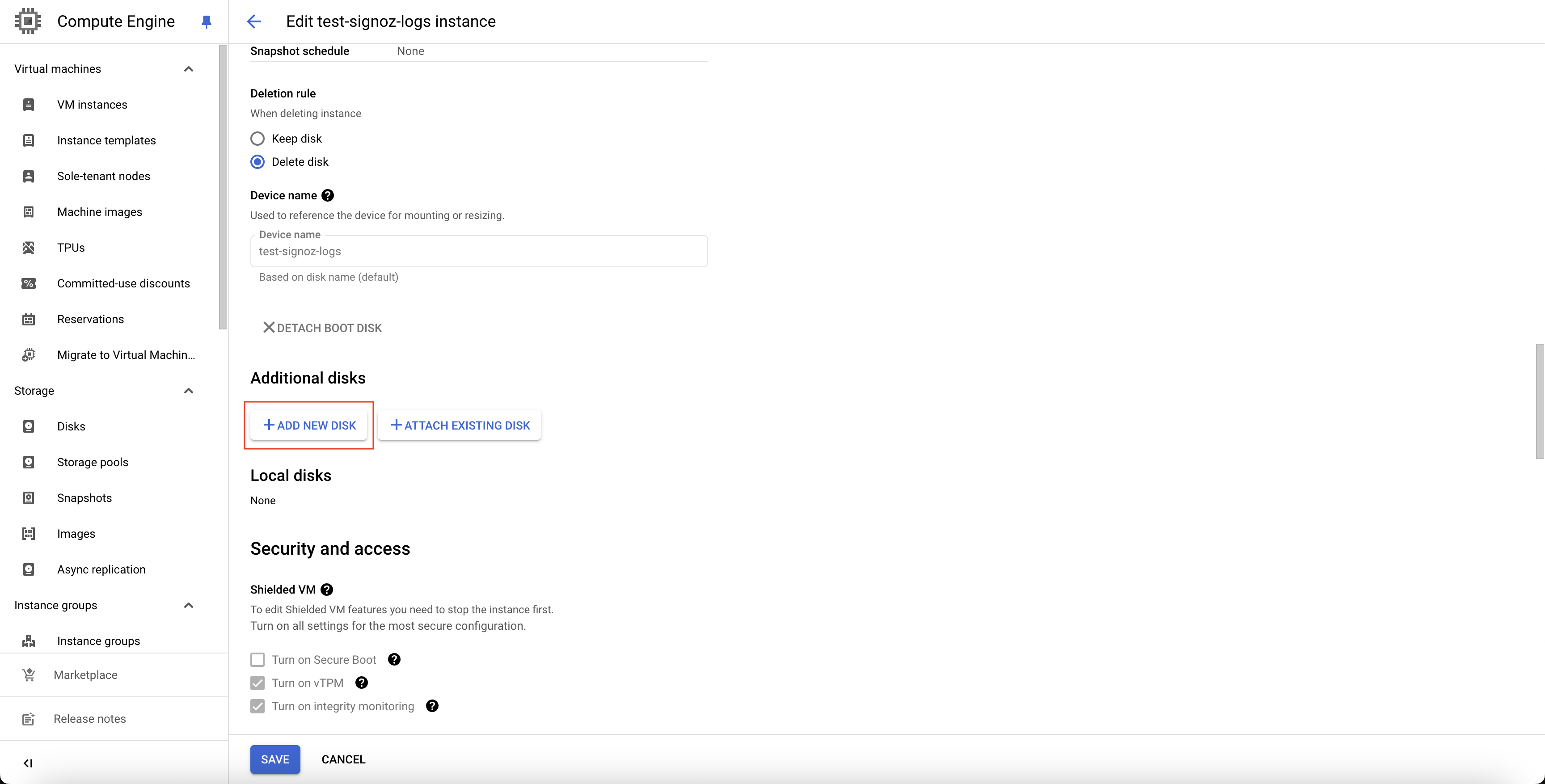Click the Compute Engine chip logo icon

pos(28,21)
